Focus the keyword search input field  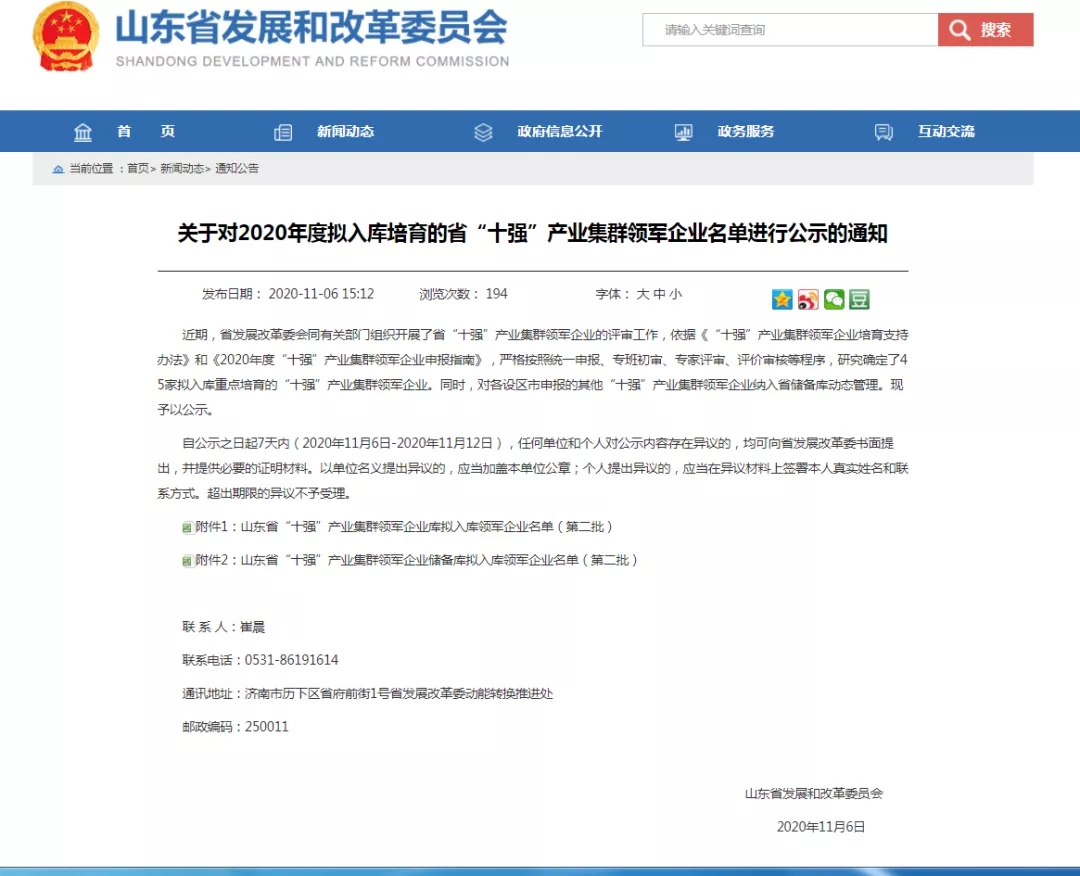click(790, 30)
